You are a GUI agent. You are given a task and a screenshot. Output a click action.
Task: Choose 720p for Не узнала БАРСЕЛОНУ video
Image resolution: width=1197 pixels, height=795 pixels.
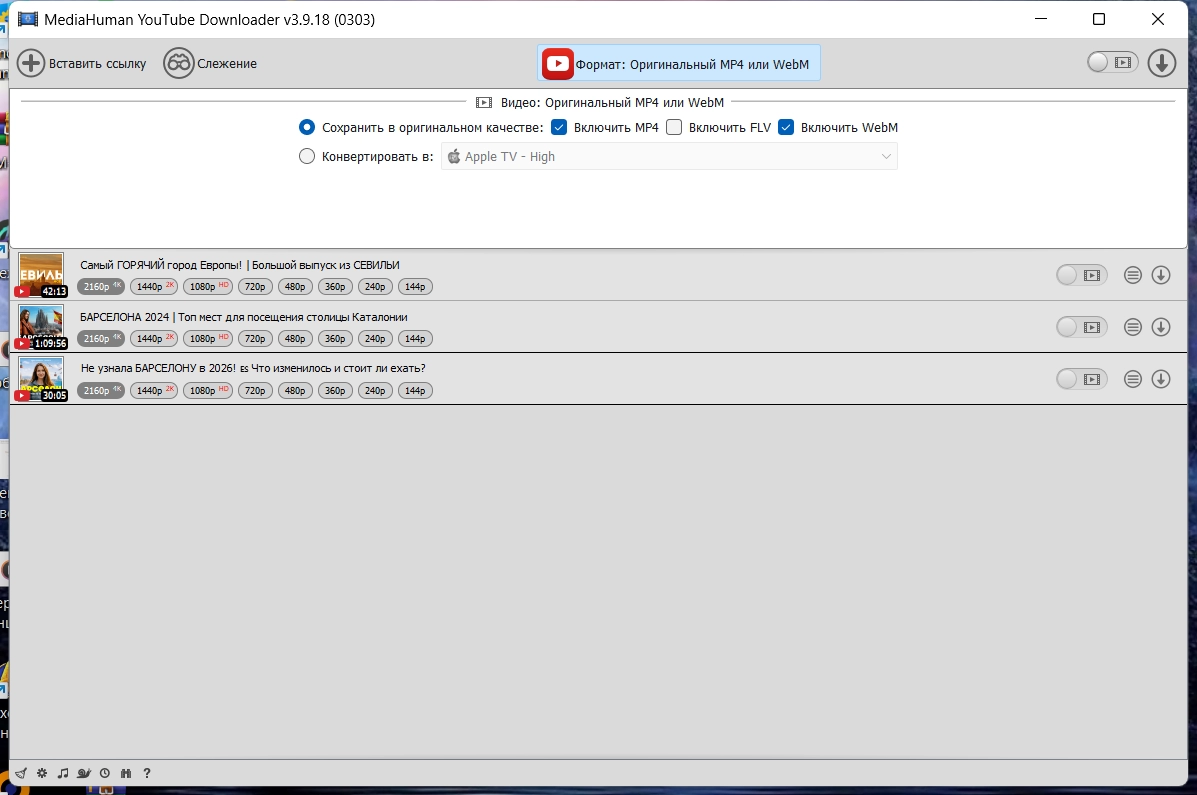pyautogui.click(x=255, y=390)
